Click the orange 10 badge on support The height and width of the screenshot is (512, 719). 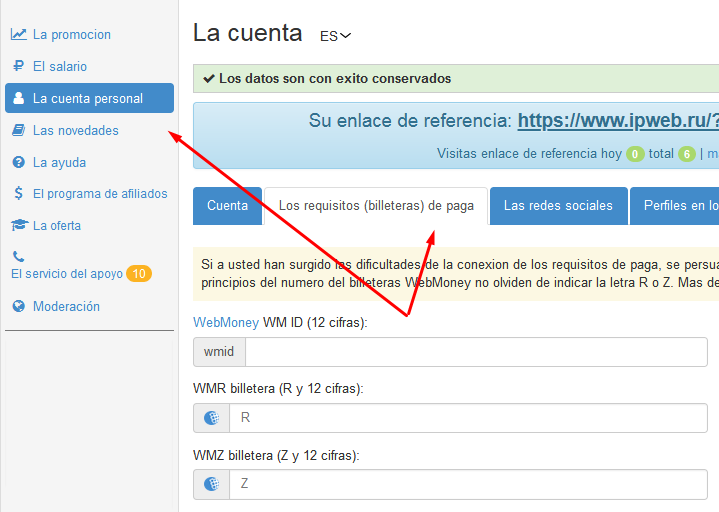coord(139,274)
